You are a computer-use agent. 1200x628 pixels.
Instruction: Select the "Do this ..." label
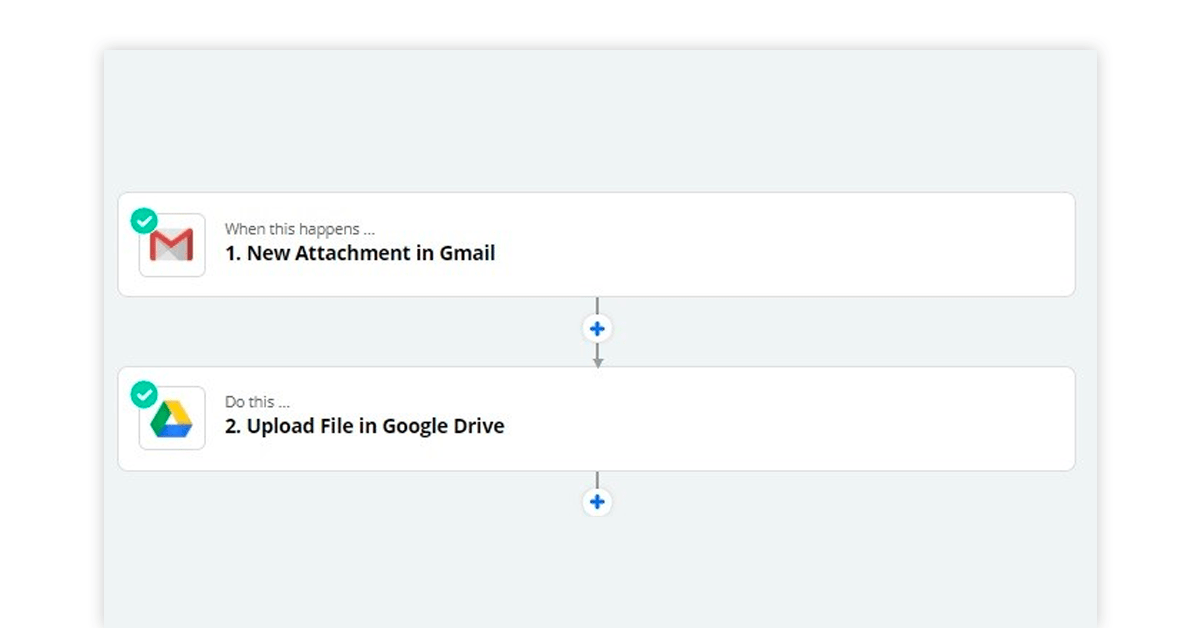257,402
